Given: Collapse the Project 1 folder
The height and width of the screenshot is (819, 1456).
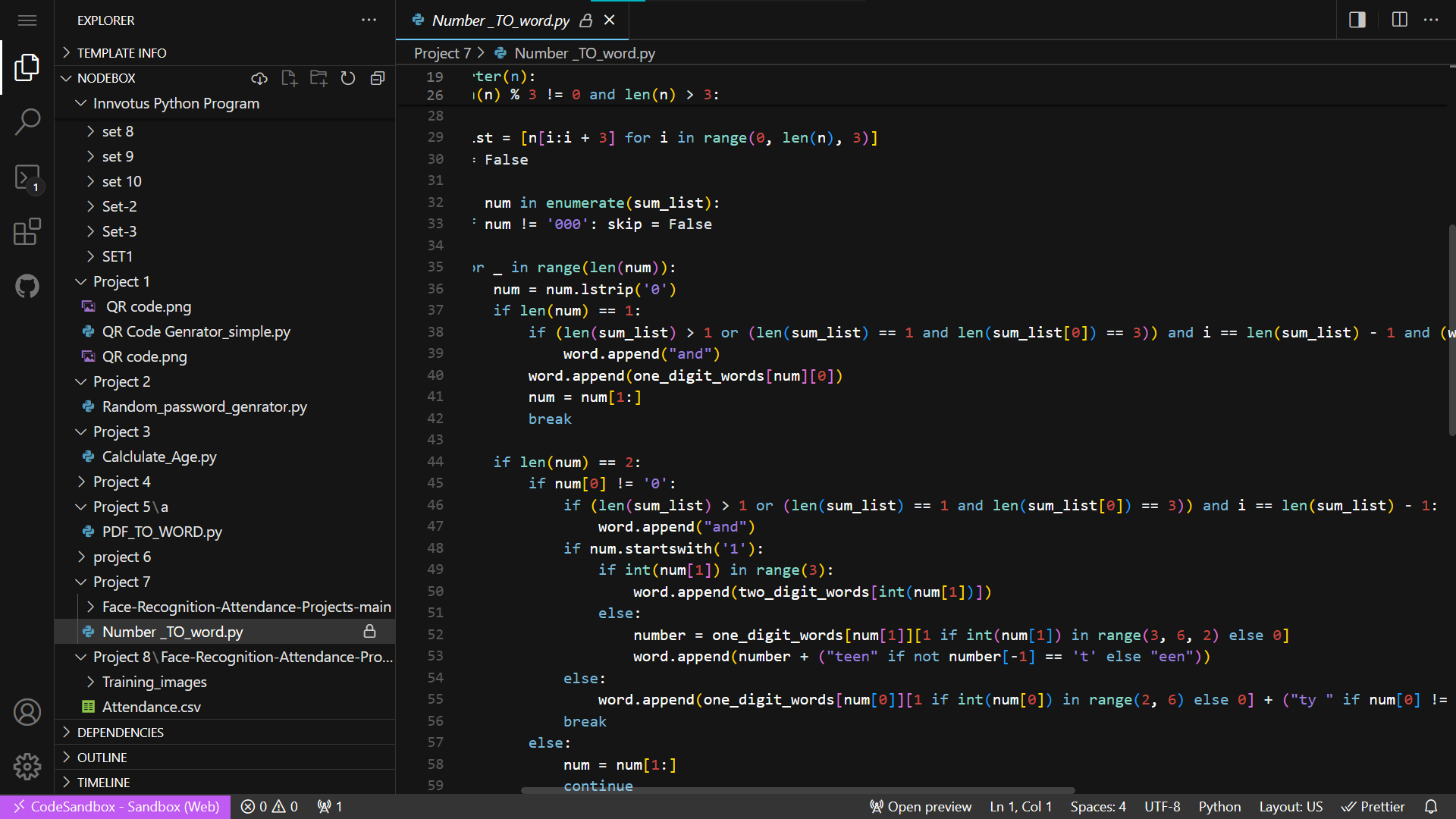Looking at the screenshot, I should coord(225,281).
